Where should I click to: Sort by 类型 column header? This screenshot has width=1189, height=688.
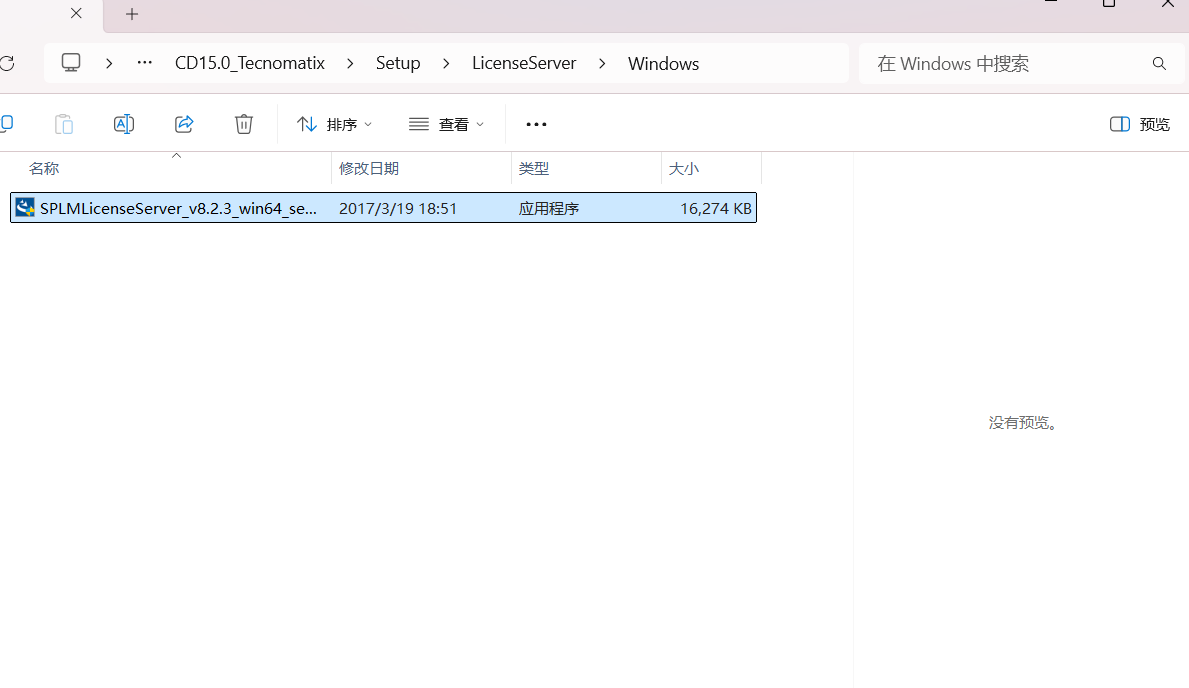coord(534,168)
